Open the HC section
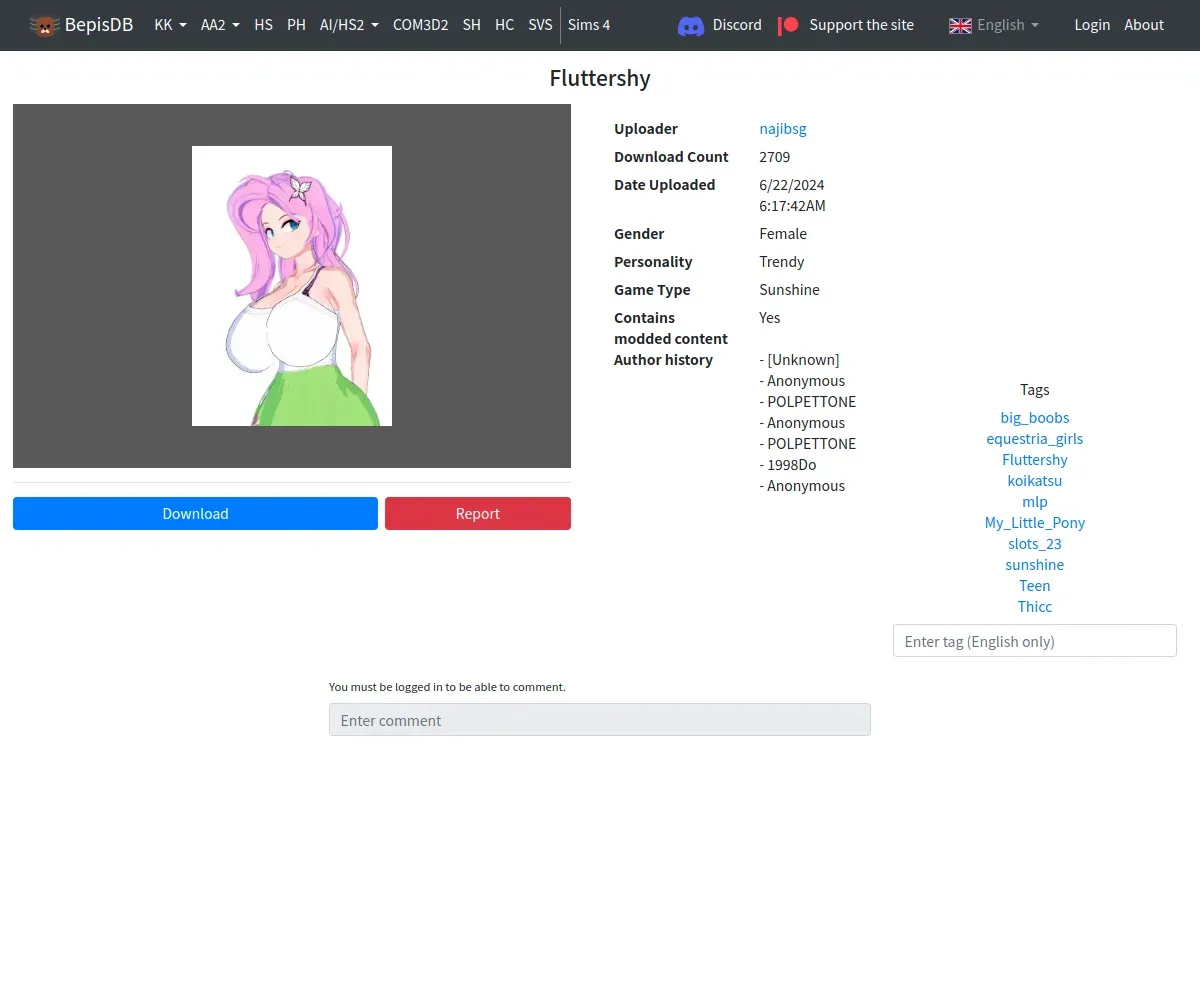1200x1000 pixels. pyautogui.click(x=504, y=25)
